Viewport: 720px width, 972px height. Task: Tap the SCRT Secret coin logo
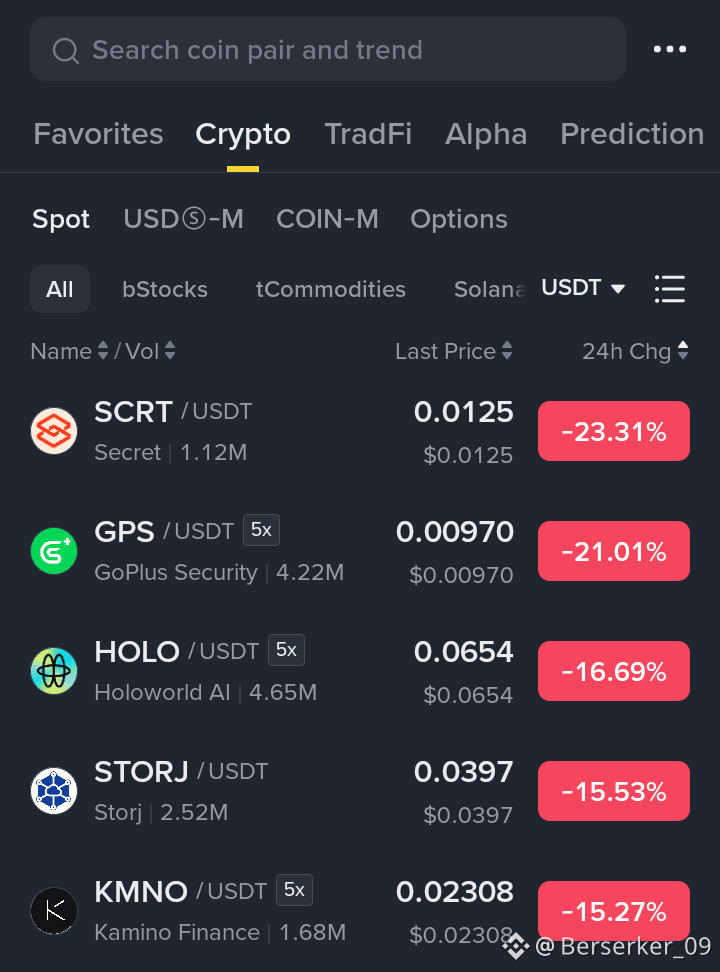tap(54, 431)
